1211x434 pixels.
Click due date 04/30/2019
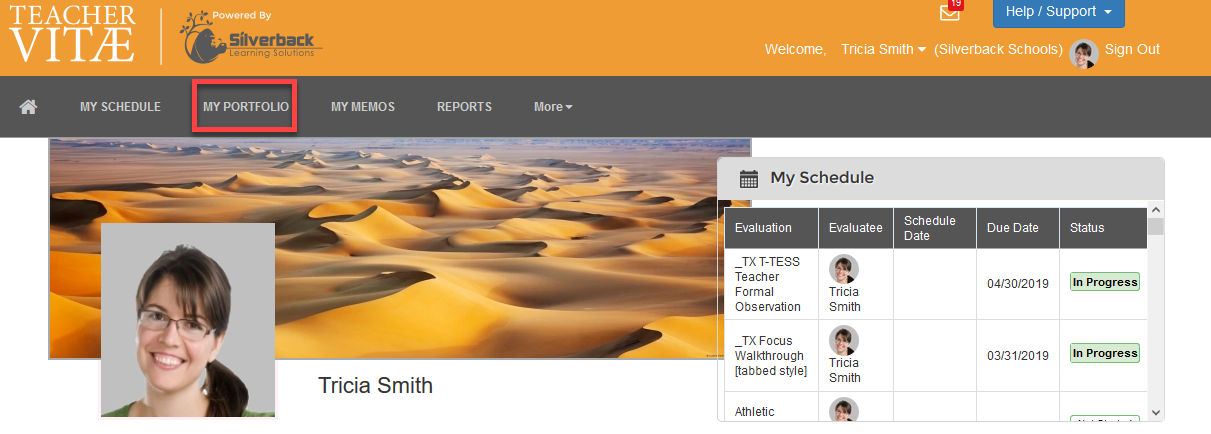tap(1018, 284)
